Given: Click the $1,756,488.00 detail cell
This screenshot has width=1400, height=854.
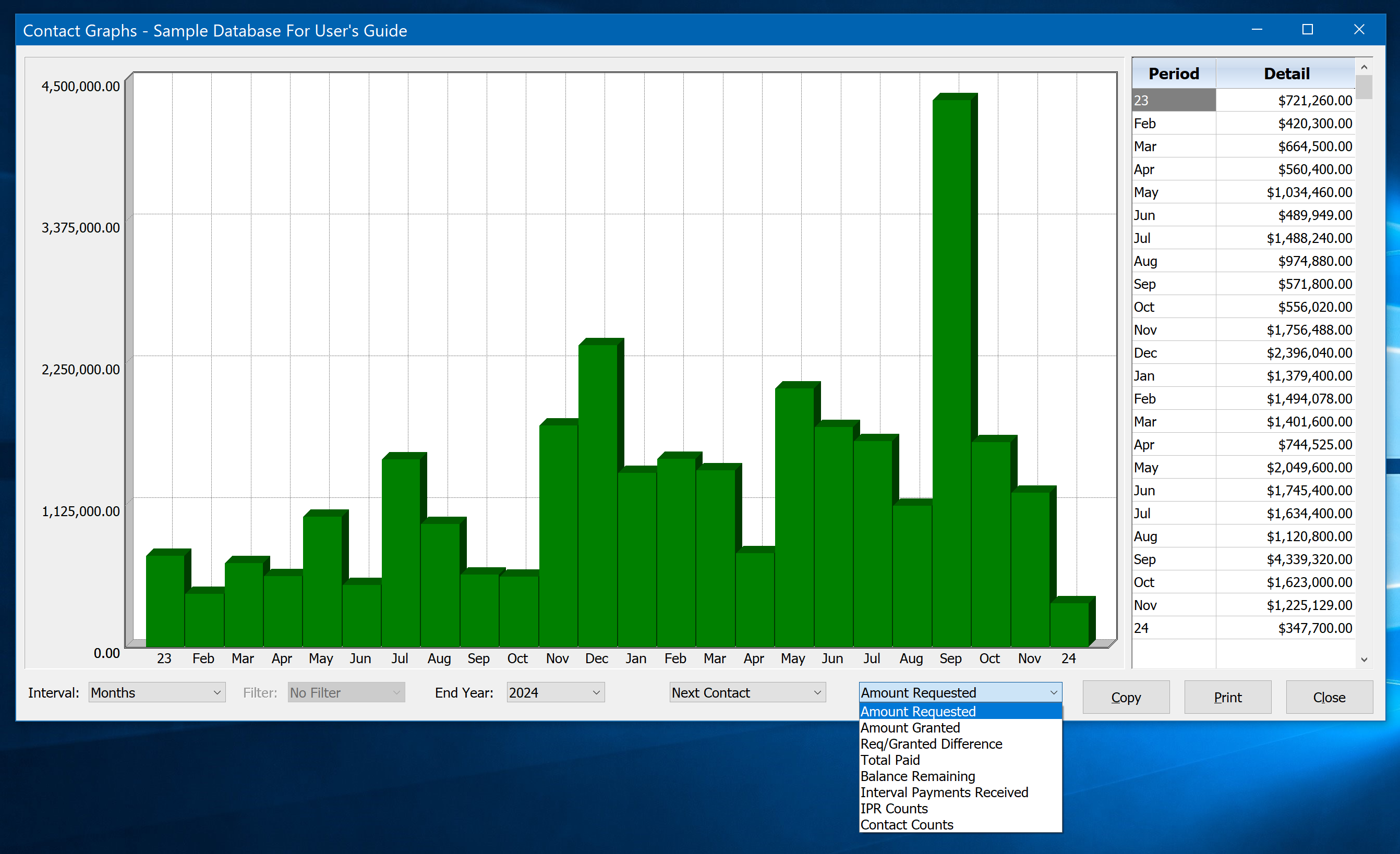Looking at the screenshot, I should click(x=1286, y=330).
